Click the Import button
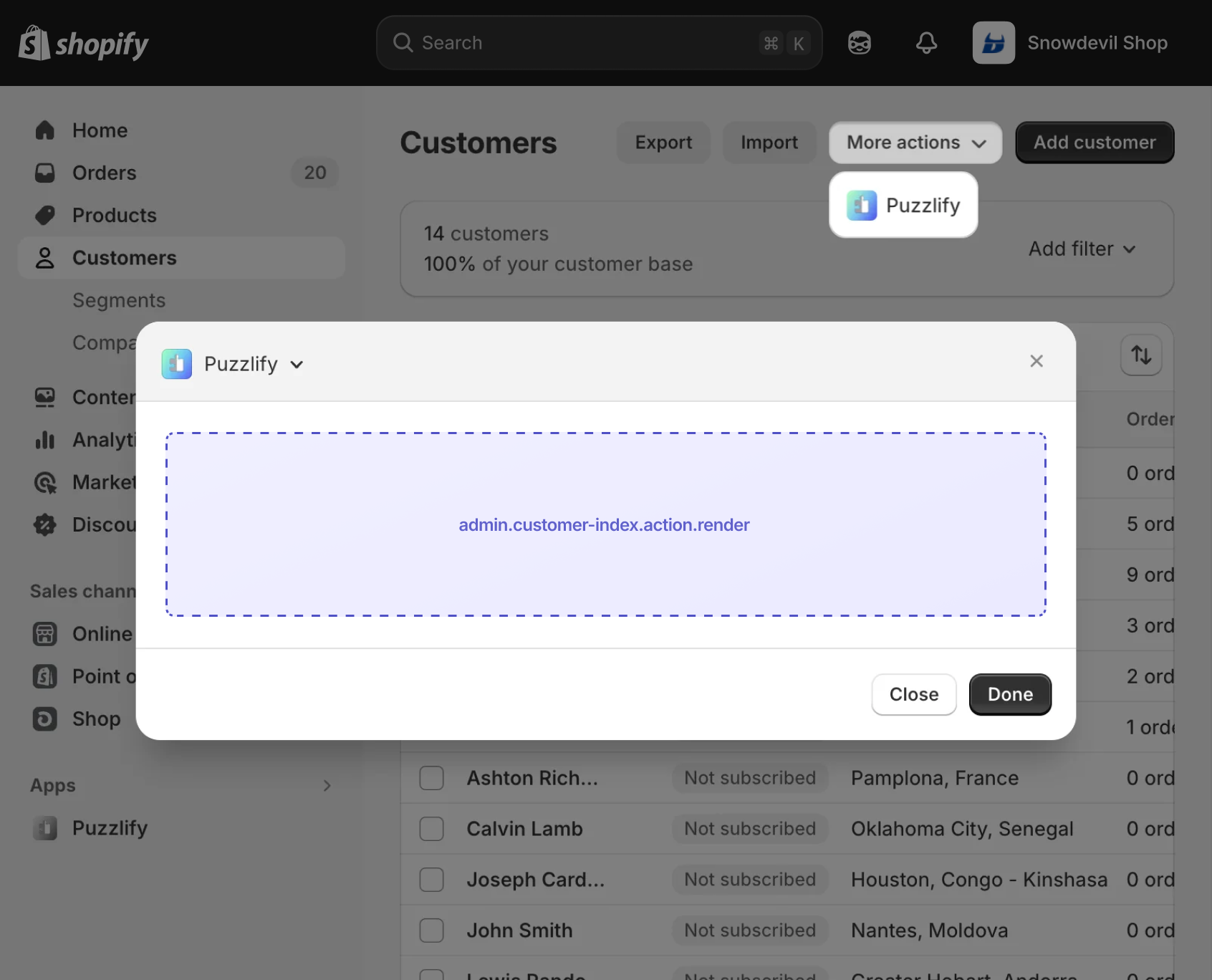 [769, 143]
